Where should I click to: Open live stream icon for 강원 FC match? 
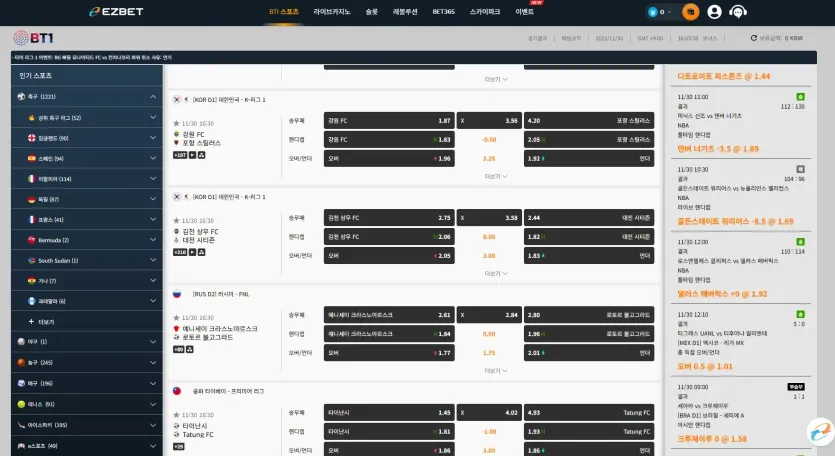(x=193, y=155)
